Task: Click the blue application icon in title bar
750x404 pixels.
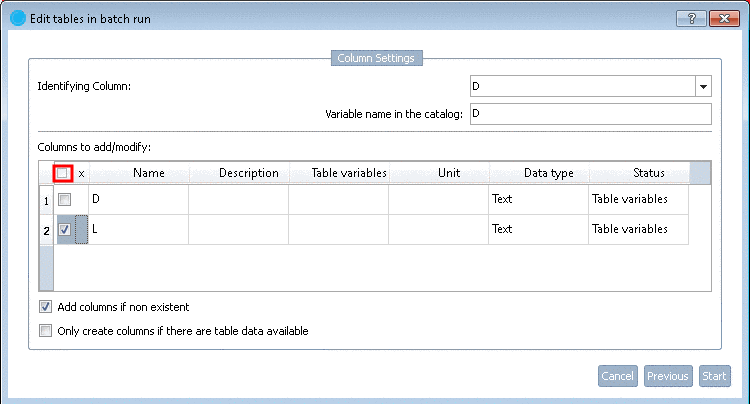Action: (18, 18)
